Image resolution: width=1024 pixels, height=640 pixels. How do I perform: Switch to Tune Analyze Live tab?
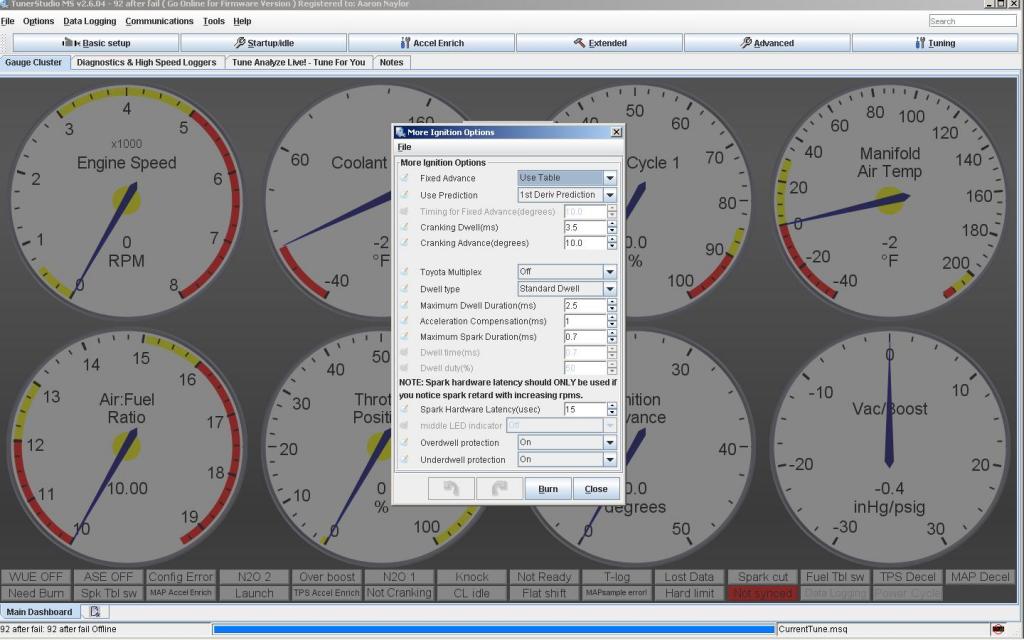click(298, 62)
